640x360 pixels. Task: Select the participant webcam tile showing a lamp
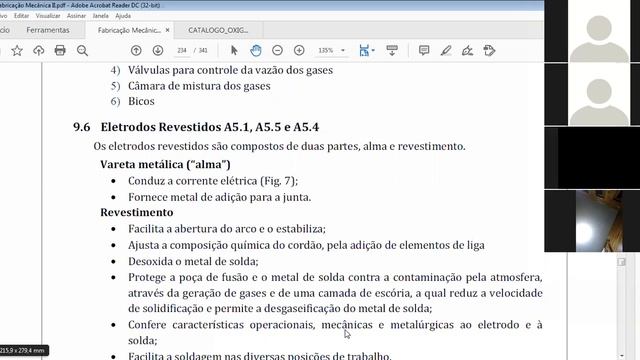(x=592, y=221)
